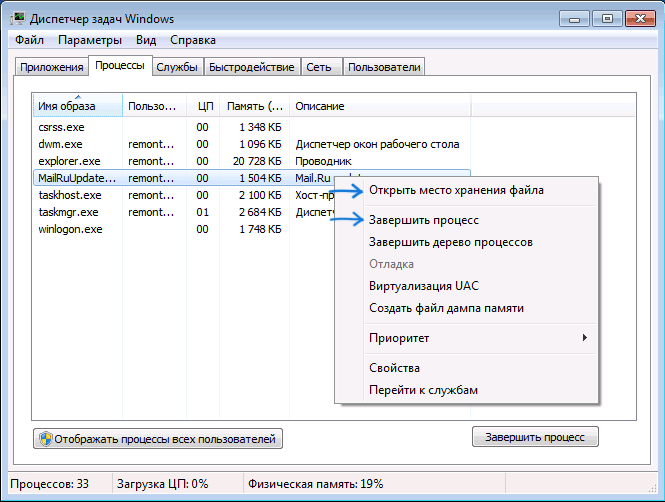Switch to the Службы tab
The image size is (665, 502).
pyautogui.click(x=177, y=67)
